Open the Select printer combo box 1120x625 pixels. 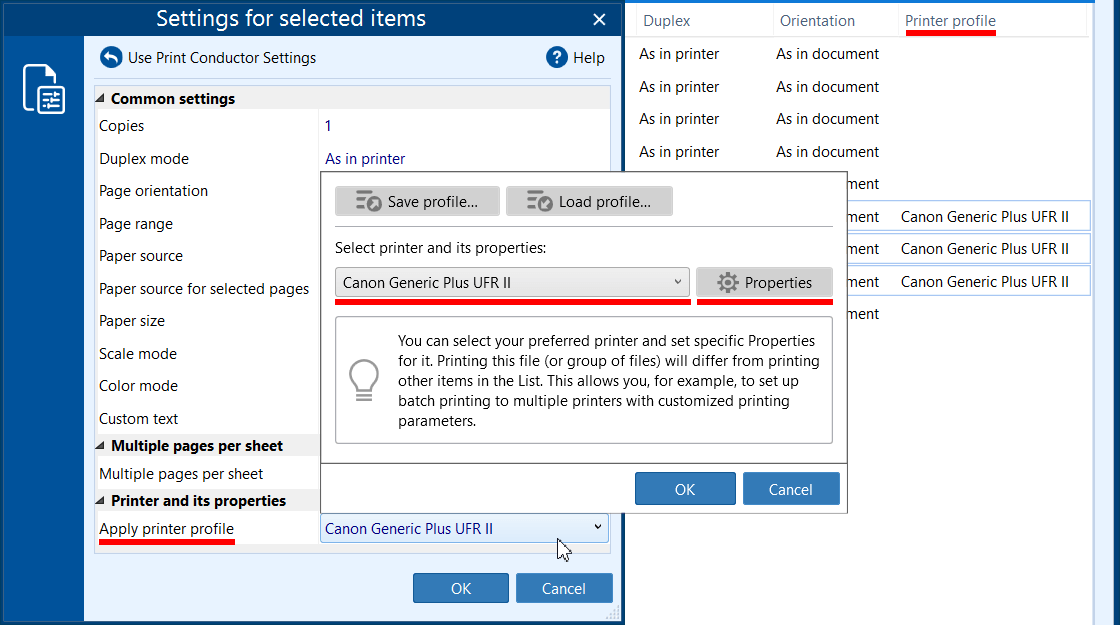pos(512,283)
